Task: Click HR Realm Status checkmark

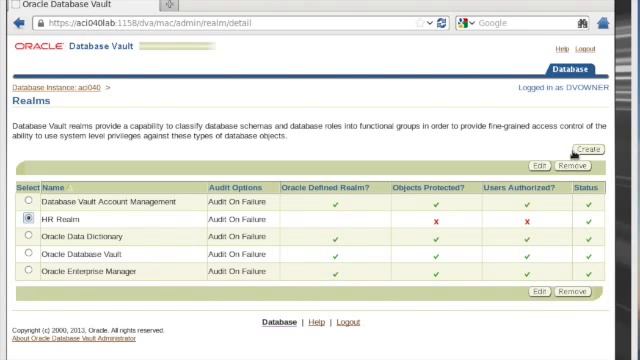Action: pos(589,222)
